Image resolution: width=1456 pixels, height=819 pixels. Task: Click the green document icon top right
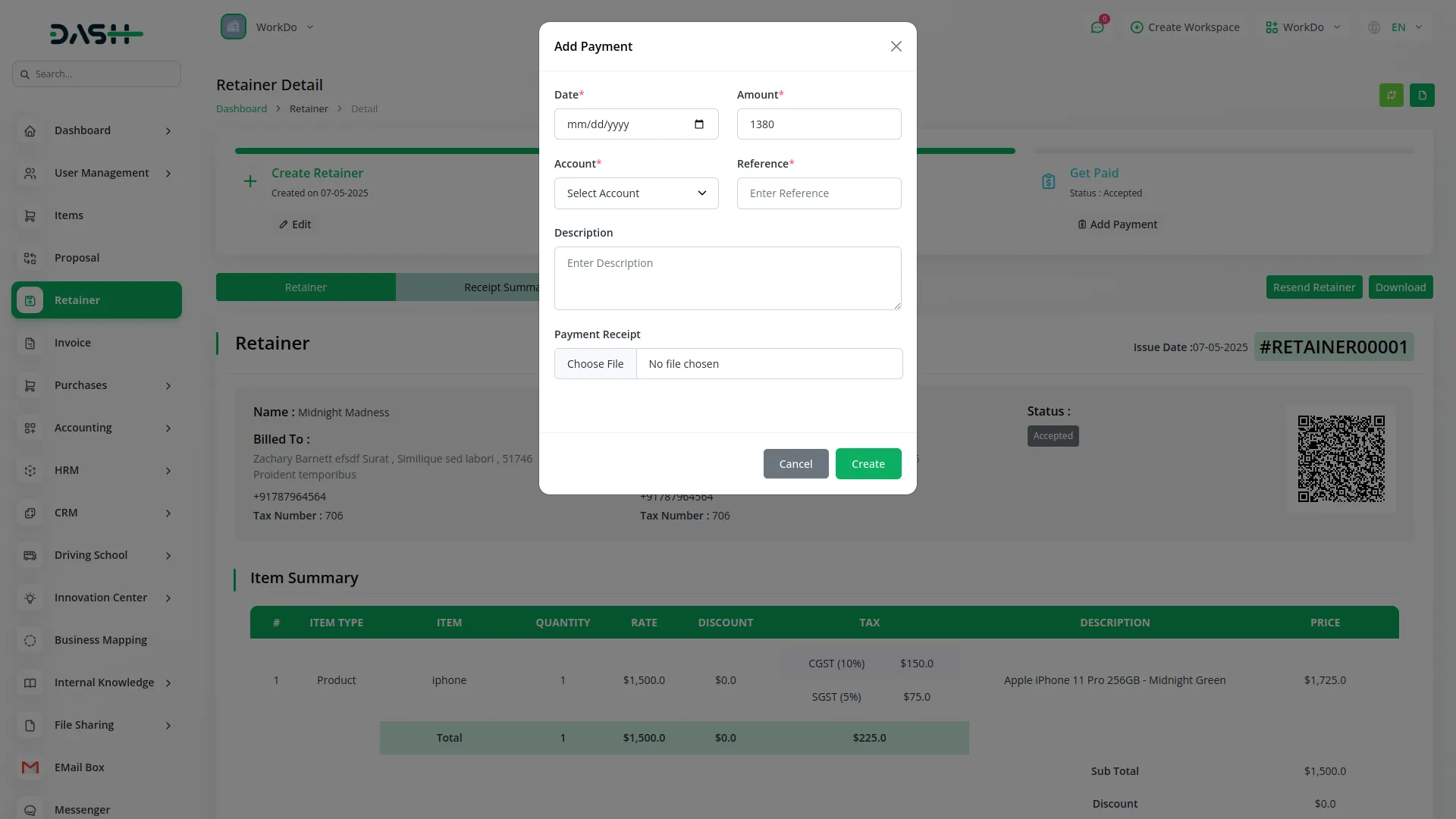[x=1422, y=95]
